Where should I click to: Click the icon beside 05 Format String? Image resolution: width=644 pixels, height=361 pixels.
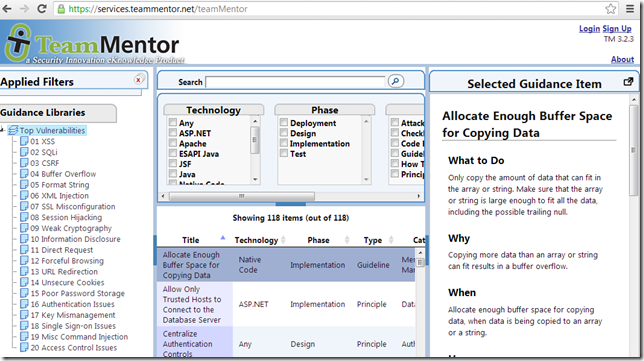point(24,185)
